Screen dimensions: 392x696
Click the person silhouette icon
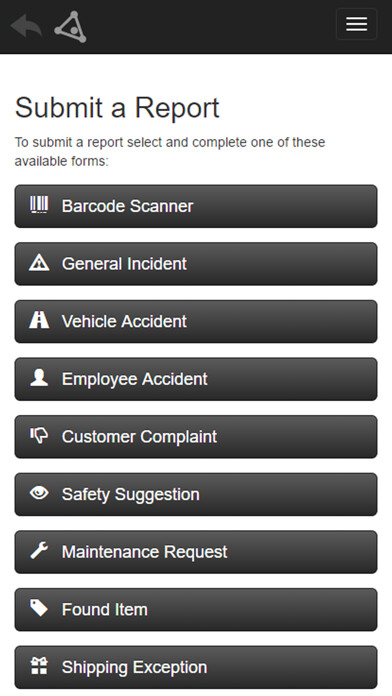click(39, 378)
